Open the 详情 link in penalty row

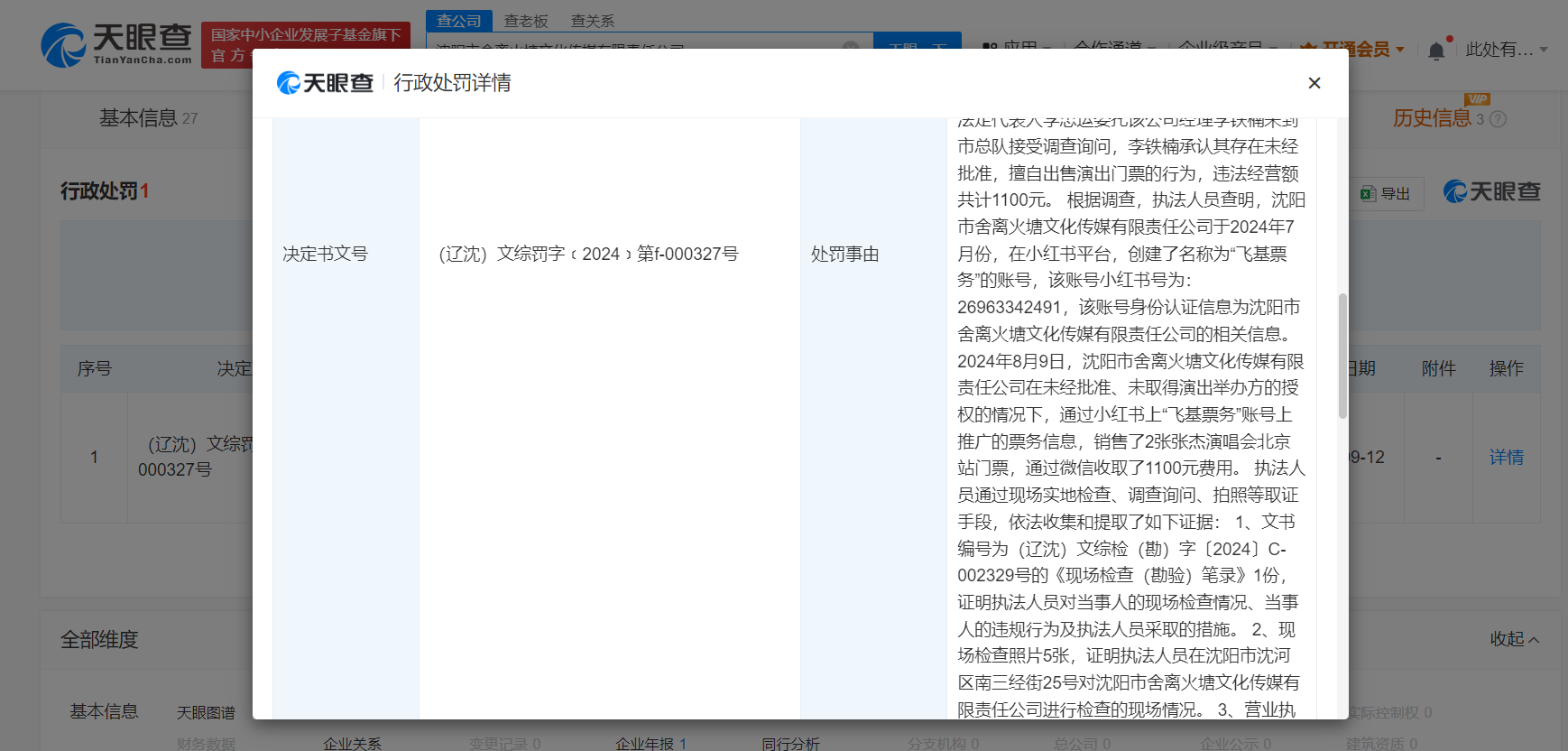pyautogui.click(x=1506, y=458)
